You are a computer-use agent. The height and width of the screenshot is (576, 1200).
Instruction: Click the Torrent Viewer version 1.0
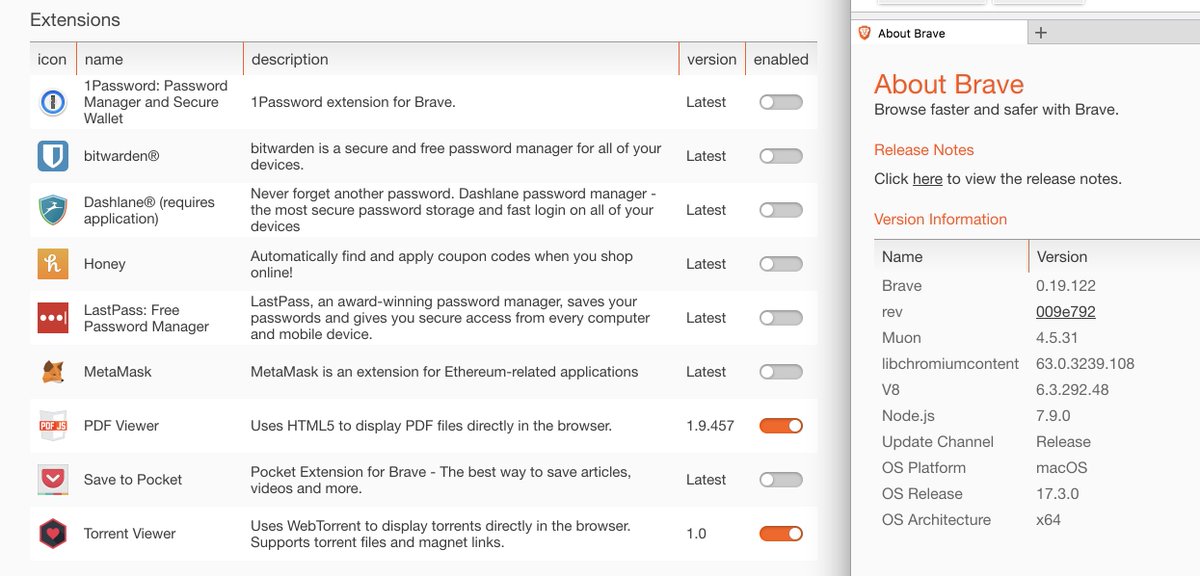(x=696, y=534)
